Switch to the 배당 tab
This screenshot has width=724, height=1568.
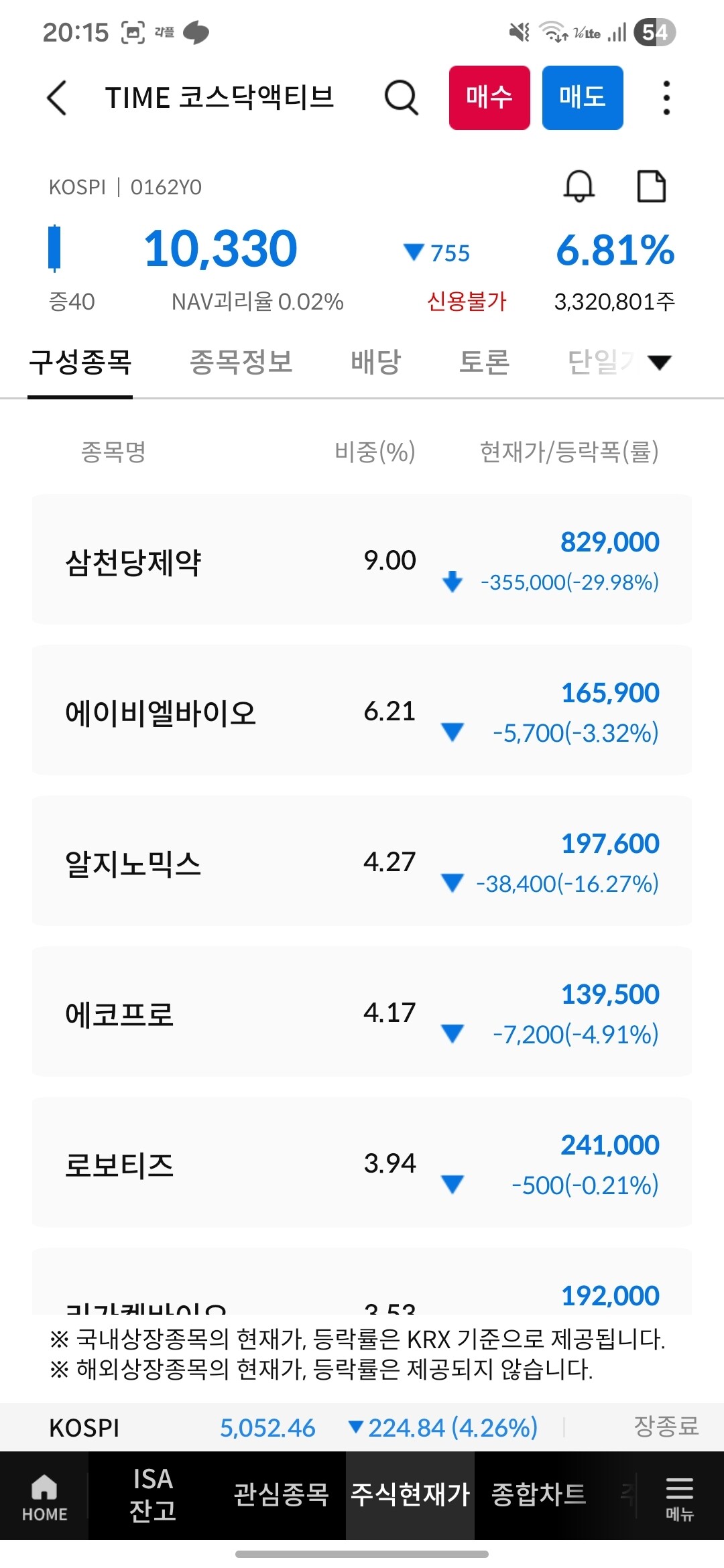pyautogui.click(x=375, y=363)
